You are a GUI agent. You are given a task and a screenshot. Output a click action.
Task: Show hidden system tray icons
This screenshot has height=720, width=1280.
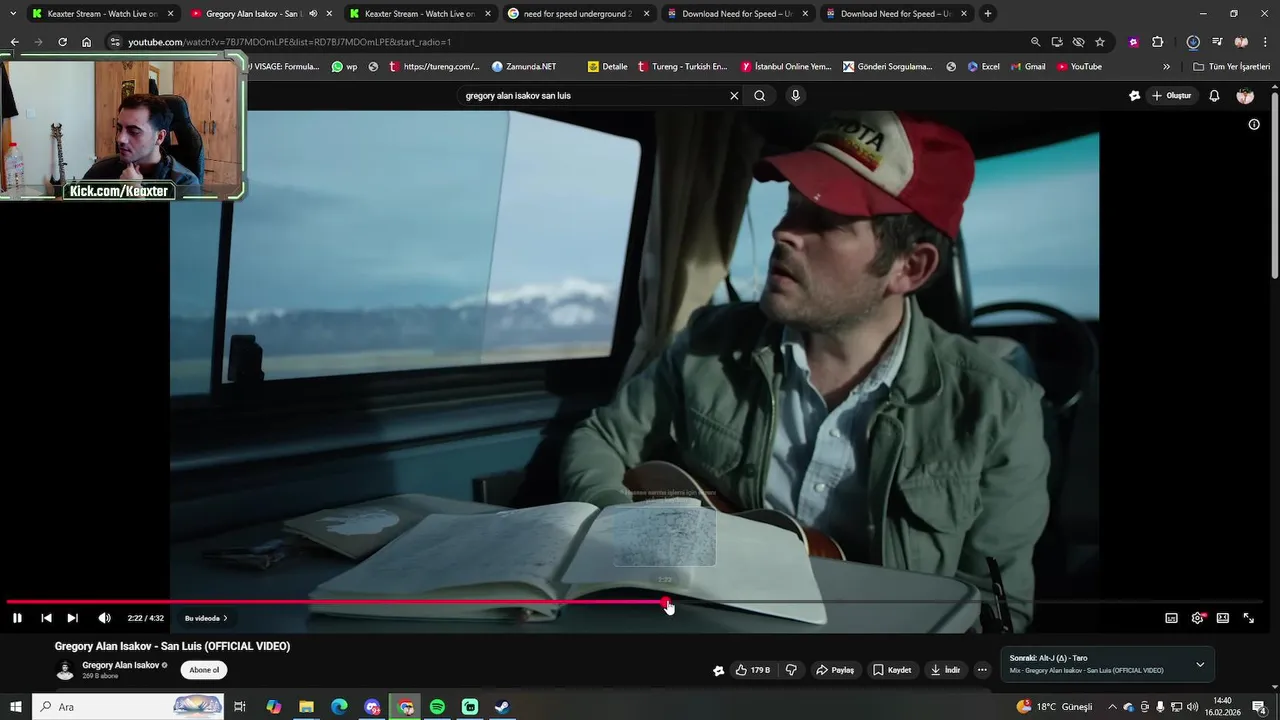(x=1112, y=707)
